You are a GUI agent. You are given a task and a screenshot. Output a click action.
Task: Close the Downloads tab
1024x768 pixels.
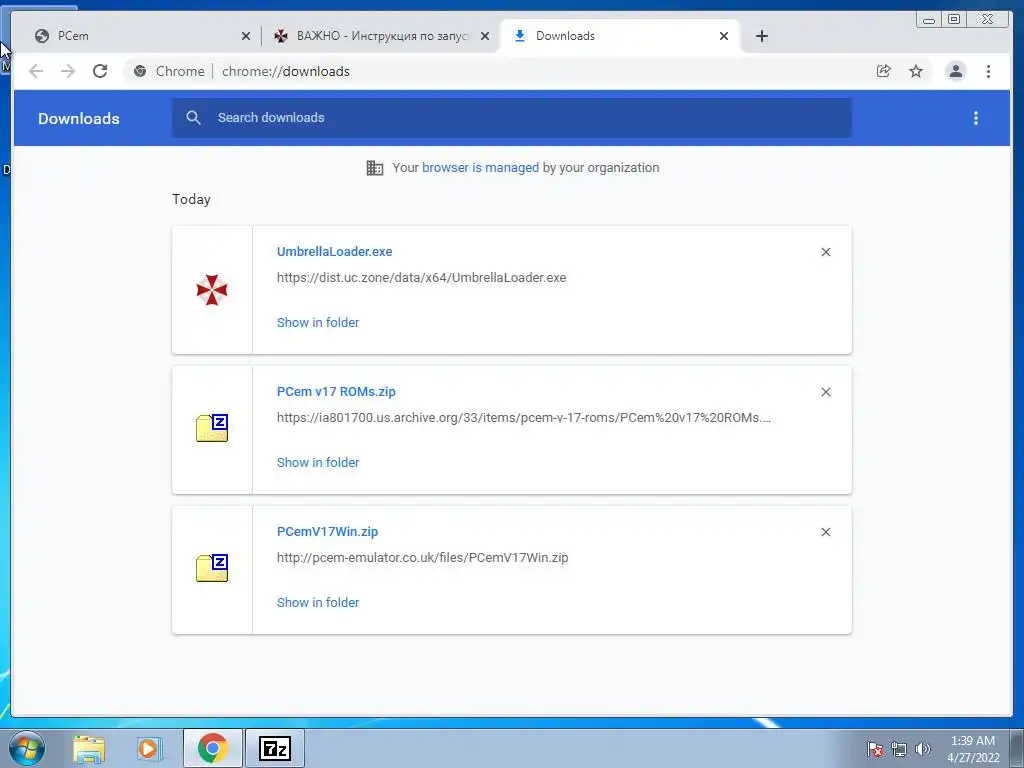(724, 36)
